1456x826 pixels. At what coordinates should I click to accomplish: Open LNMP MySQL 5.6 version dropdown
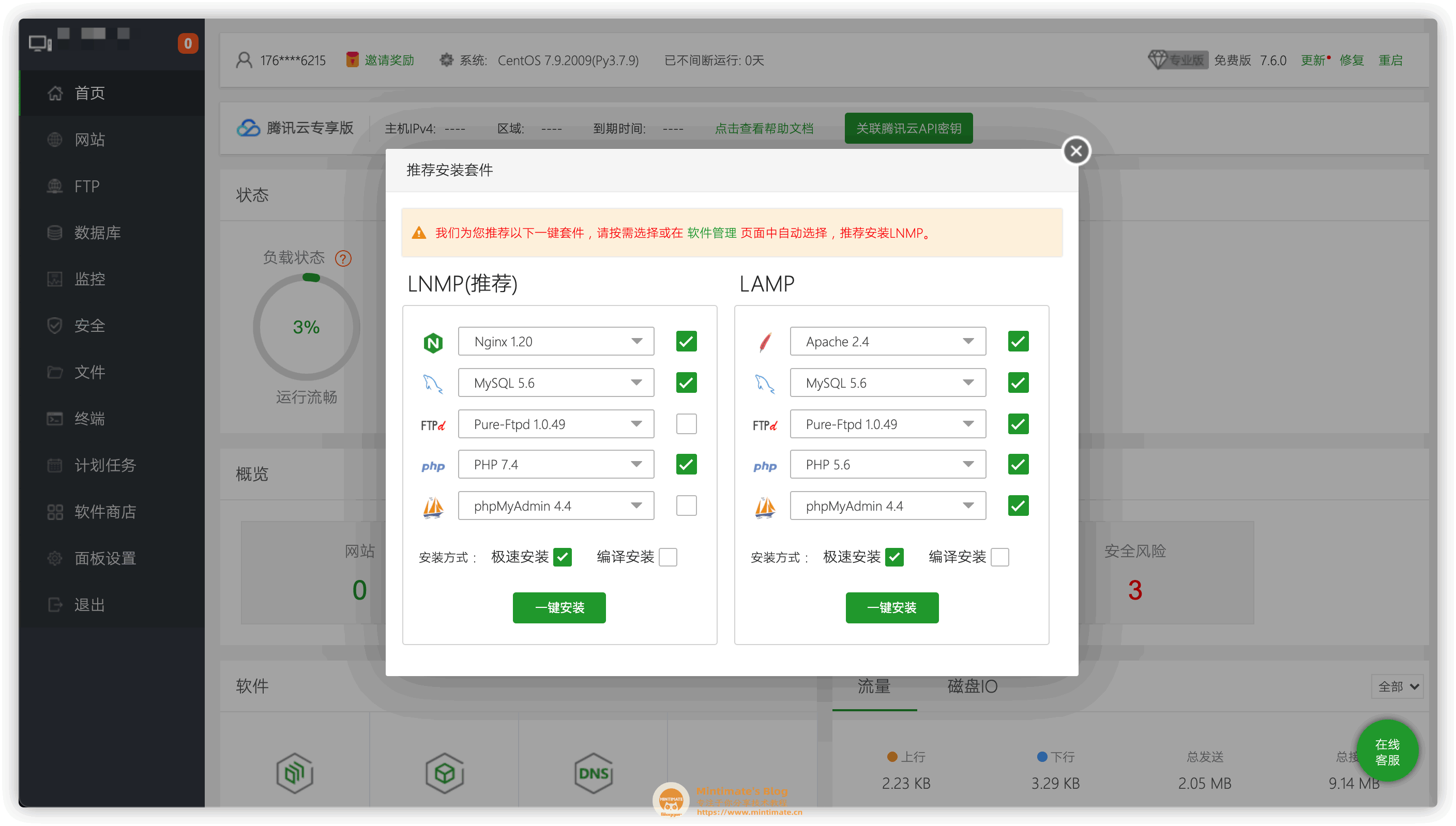[556, 383]
